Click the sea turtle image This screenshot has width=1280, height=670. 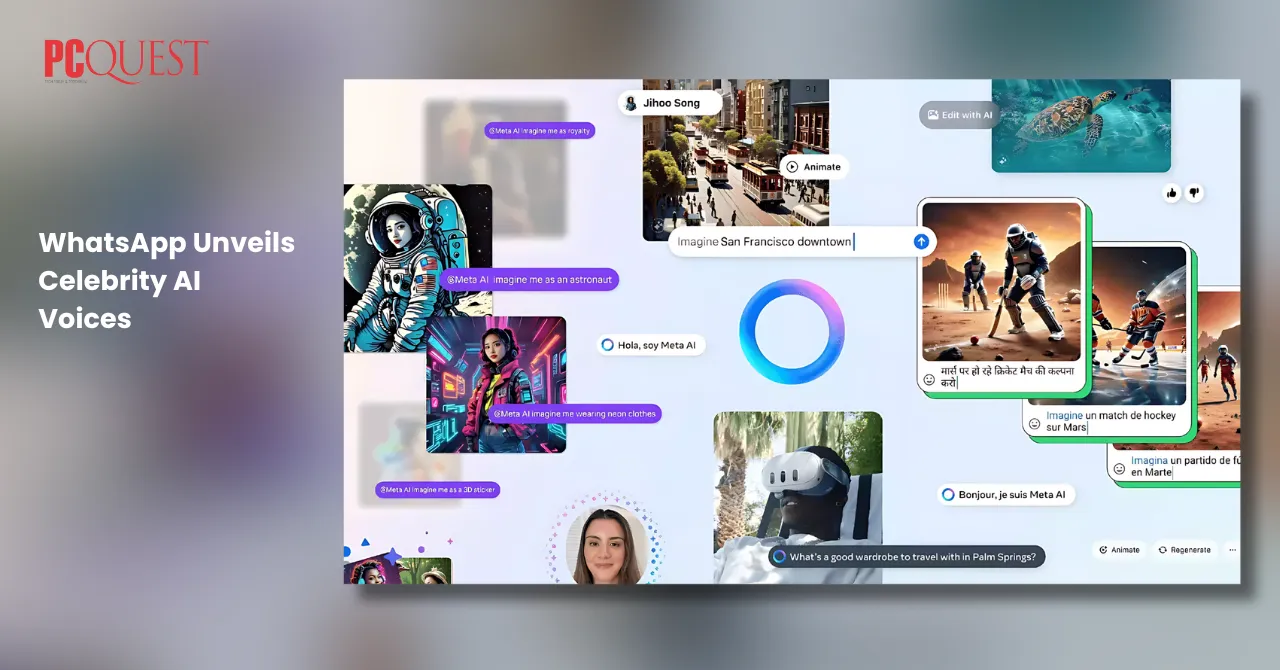1081,125
